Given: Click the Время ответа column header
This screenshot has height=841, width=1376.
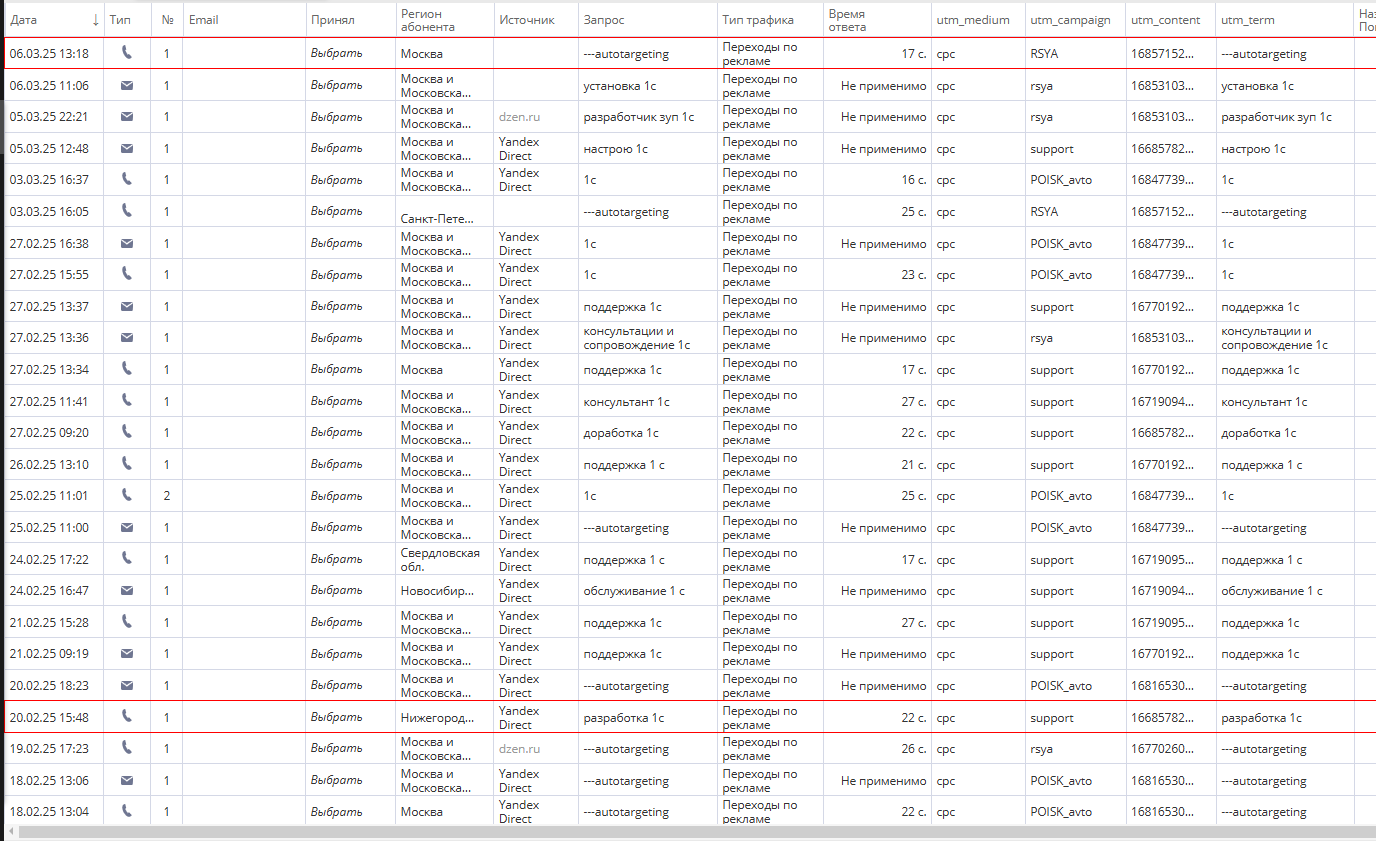Looking at the screenshot, I should tap(848, 20).
